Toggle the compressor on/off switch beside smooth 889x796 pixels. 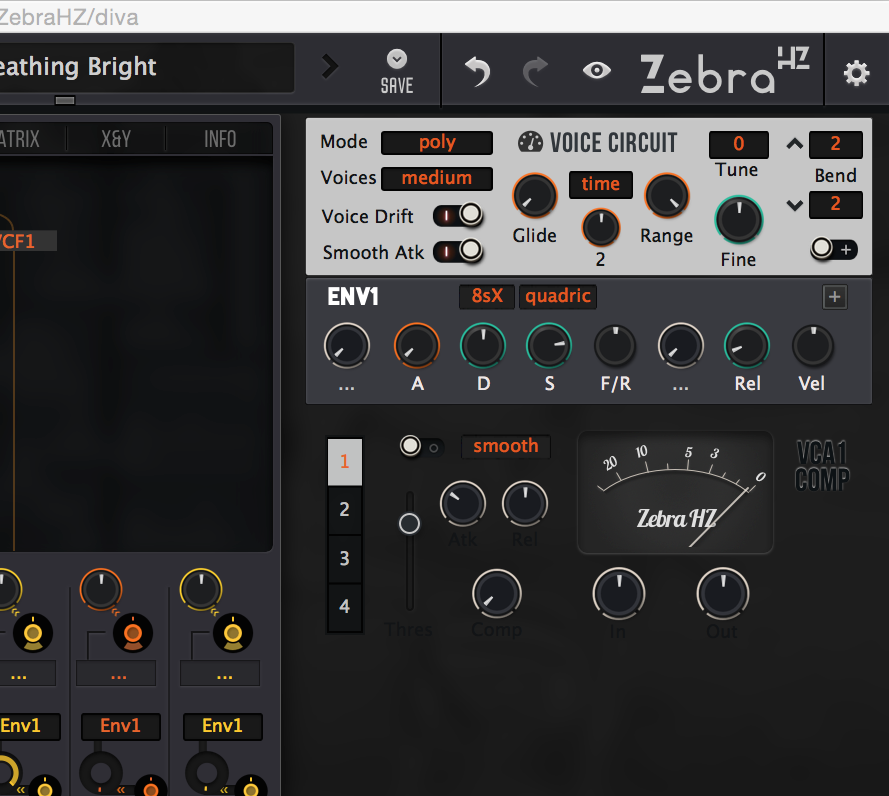421,446
